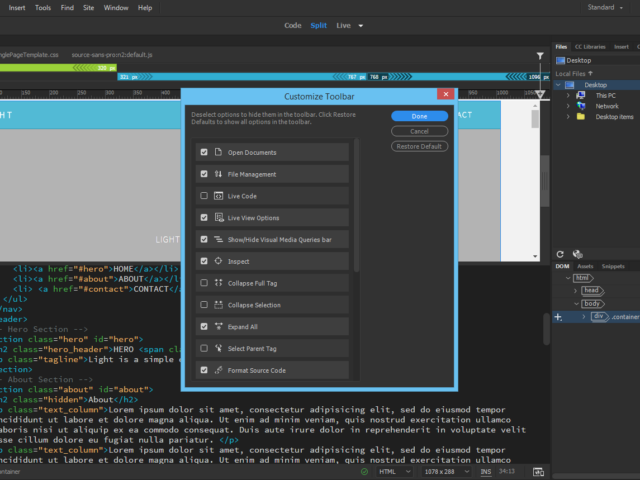Expand the head element in DOM tree

(574, 290)
